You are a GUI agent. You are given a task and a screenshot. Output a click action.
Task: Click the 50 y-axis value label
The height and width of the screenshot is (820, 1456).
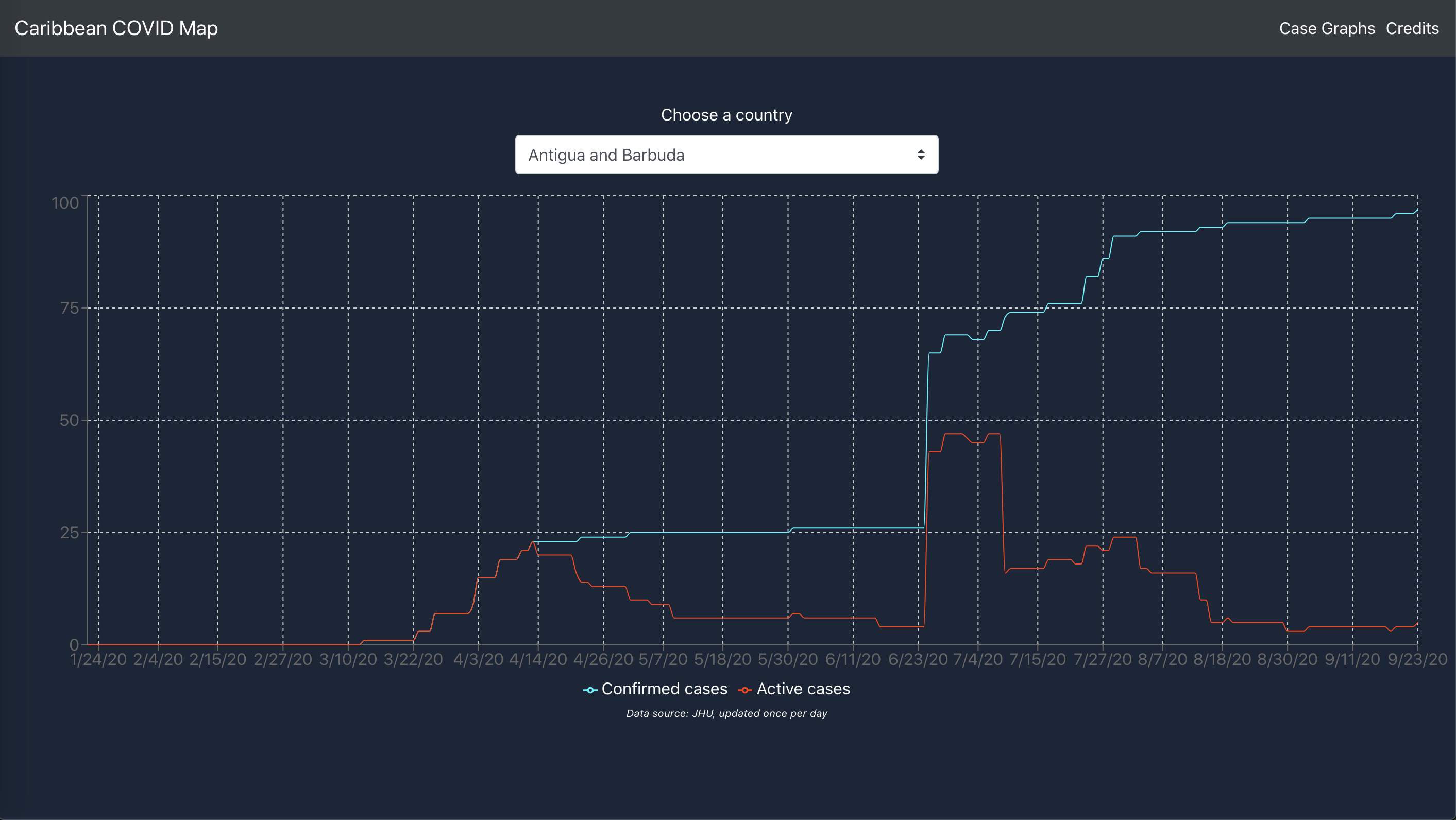[x=70, y=420]
